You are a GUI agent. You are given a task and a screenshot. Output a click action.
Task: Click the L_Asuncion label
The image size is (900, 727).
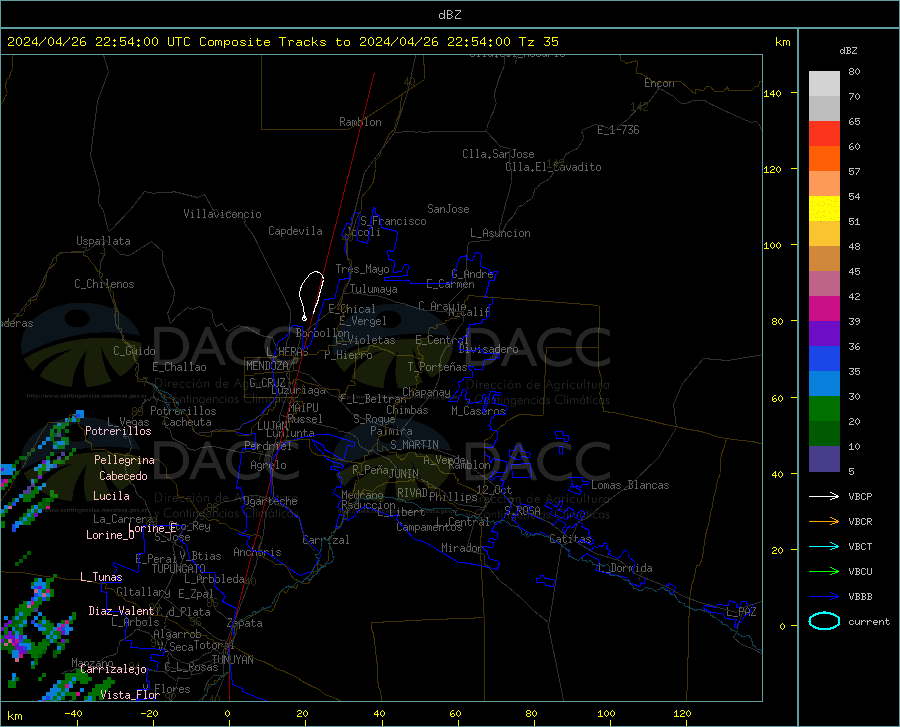coord(500,233)
